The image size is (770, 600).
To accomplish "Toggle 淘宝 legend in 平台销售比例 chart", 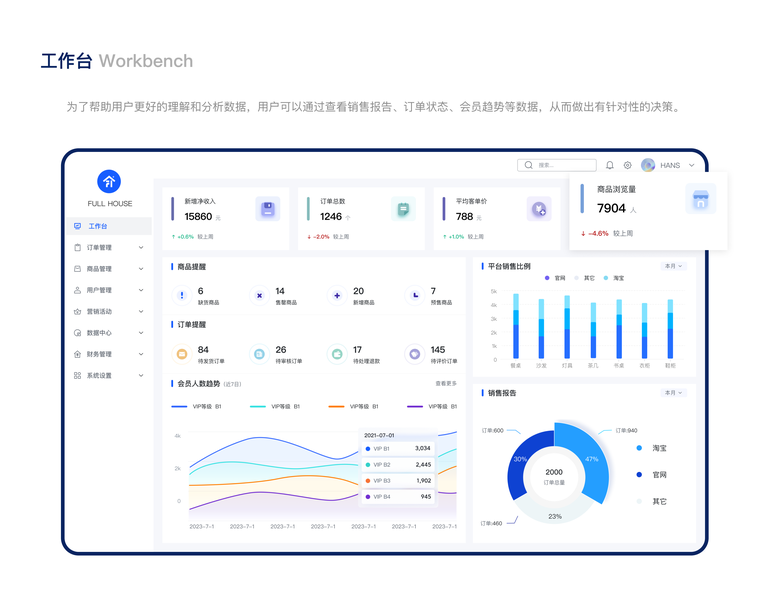I will click(x=614, y=278).
